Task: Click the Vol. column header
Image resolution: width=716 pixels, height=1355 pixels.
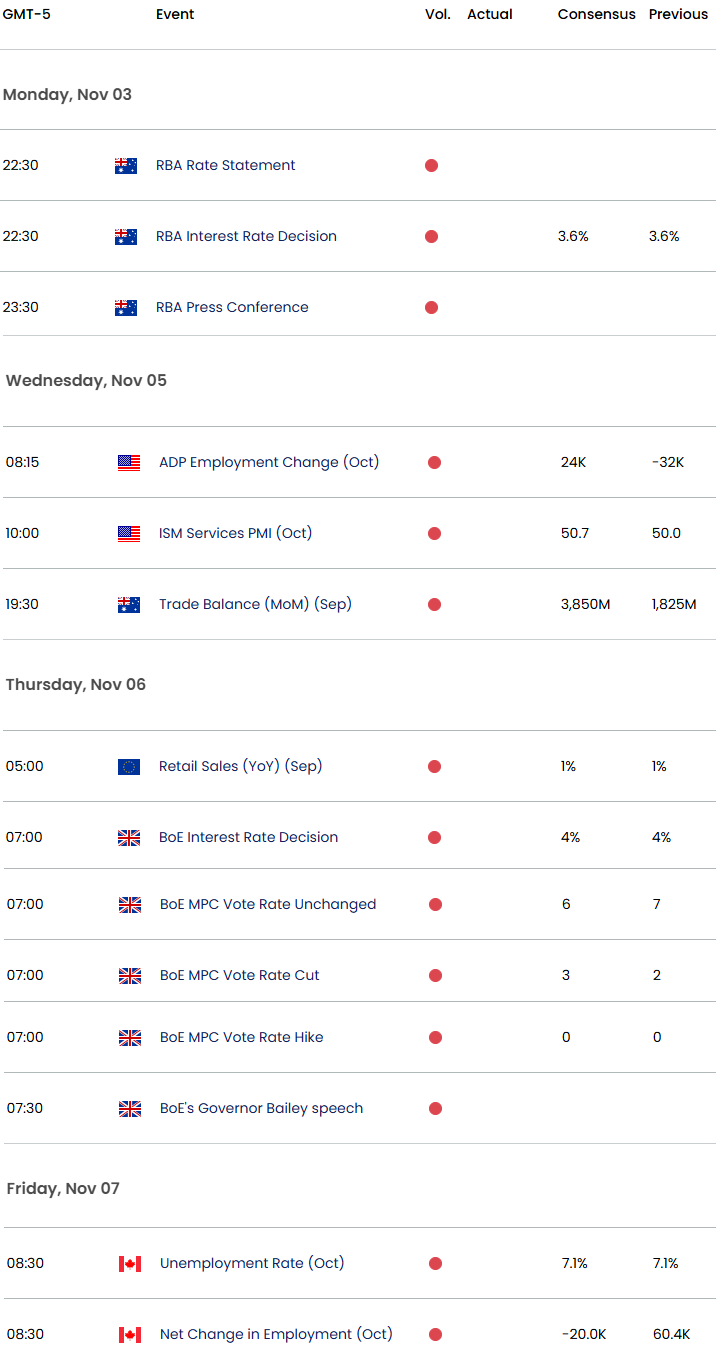Action: [x=438, y=15]
